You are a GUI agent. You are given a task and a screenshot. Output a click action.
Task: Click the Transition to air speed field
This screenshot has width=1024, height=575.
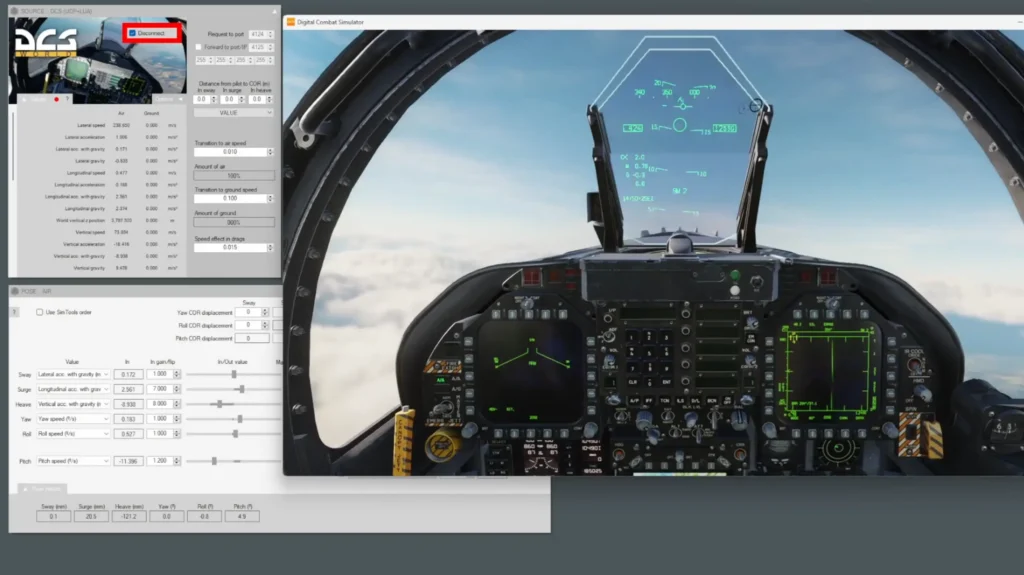coord(233,152)
